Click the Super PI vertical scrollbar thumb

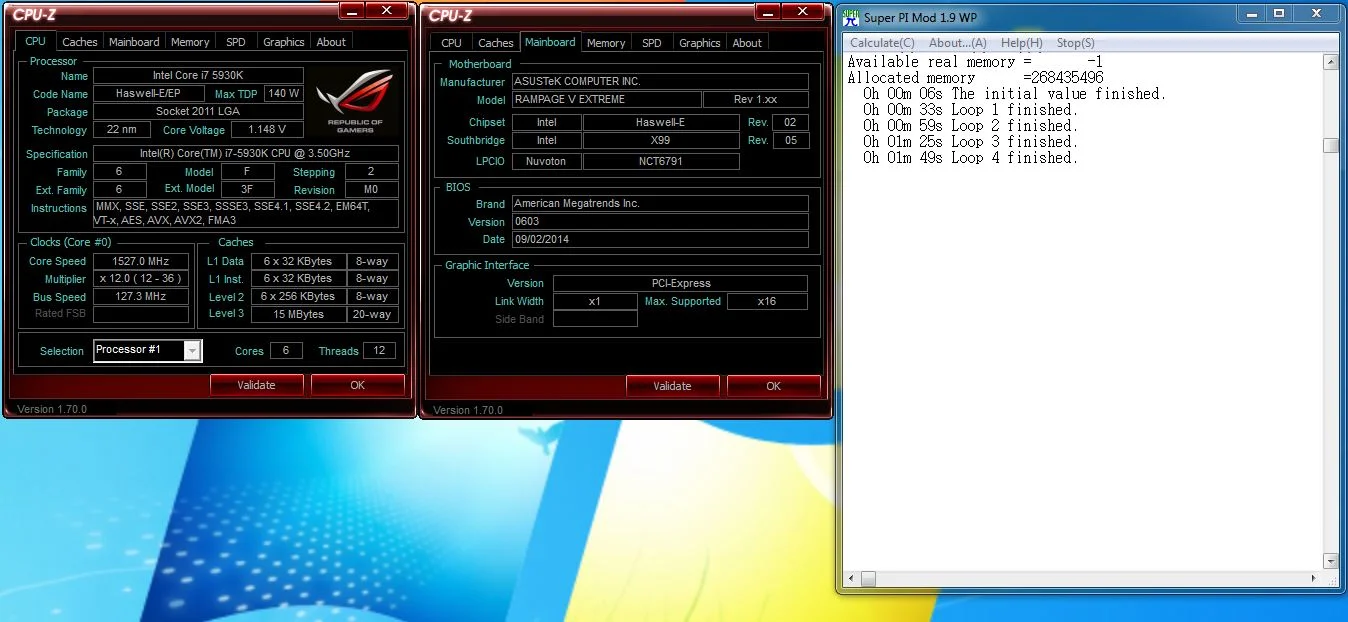[x=1330, y=145]
